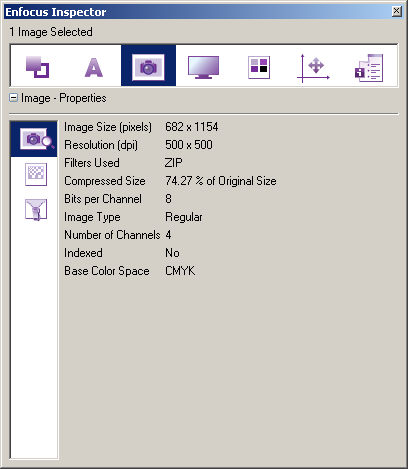408x469 pixels.
Task: Click the 'Filters Used' label
Action: (92, 163)
